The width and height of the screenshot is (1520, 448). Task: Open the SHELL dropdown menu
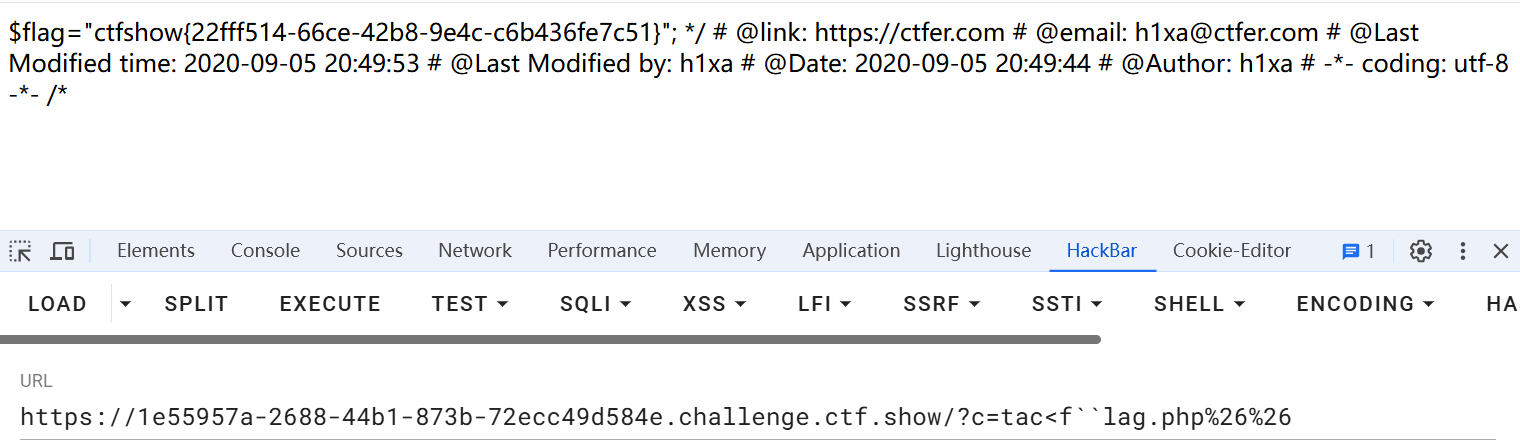coord(1199,304)
